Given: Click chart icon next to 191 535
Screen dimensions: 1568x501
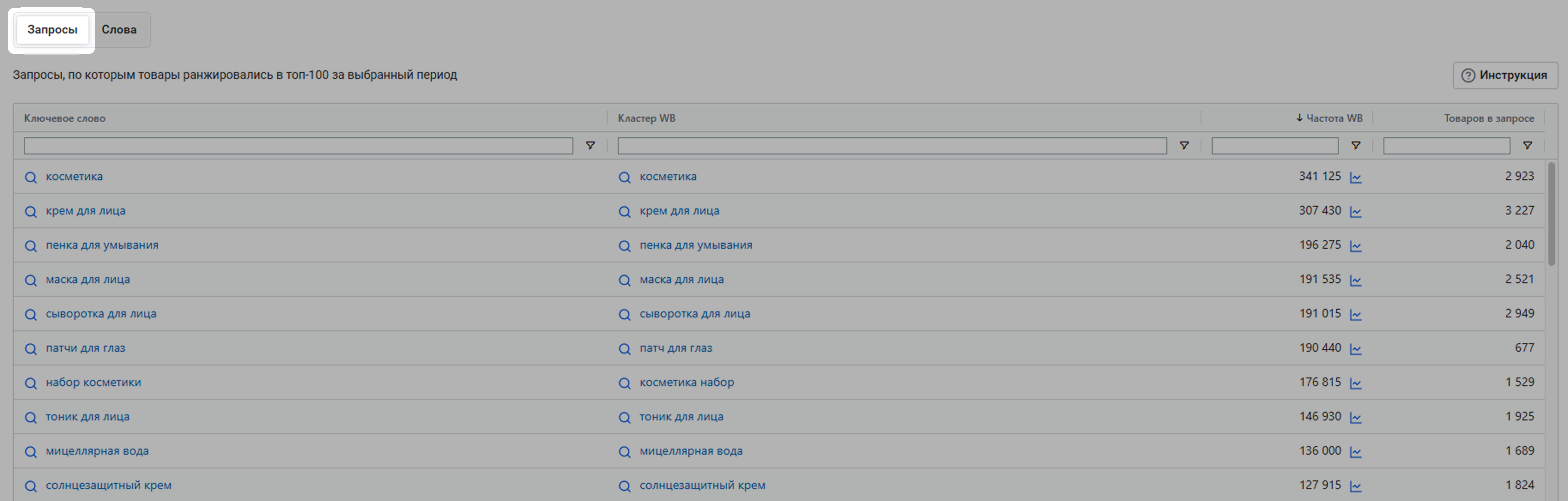Looking at the screenshot, I should pyautogui.click(x=1356, y=280).
